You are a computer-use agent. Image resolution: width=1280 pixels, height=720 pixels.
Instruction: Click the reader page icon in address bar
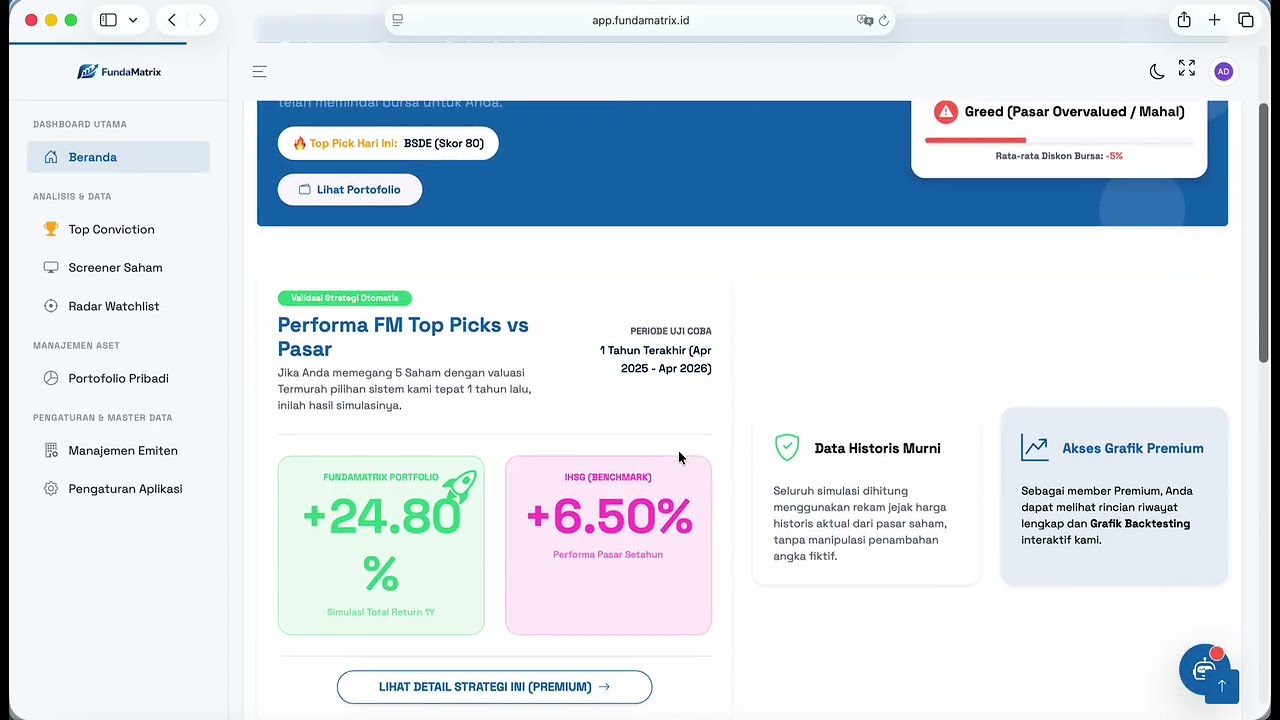pyautogui.click(x=397, y=20)
